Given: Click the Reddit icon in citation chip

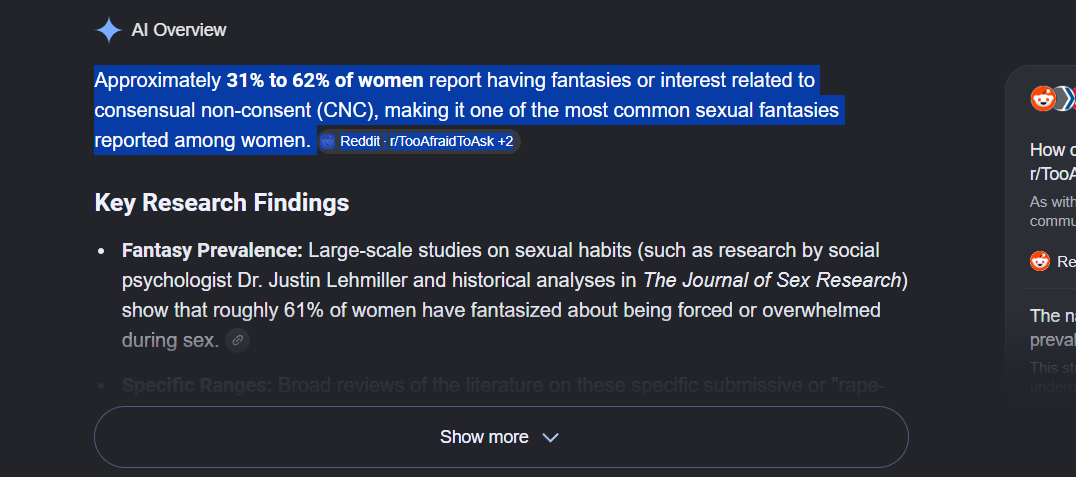Looking at the screenshot, I should (328, 141).
